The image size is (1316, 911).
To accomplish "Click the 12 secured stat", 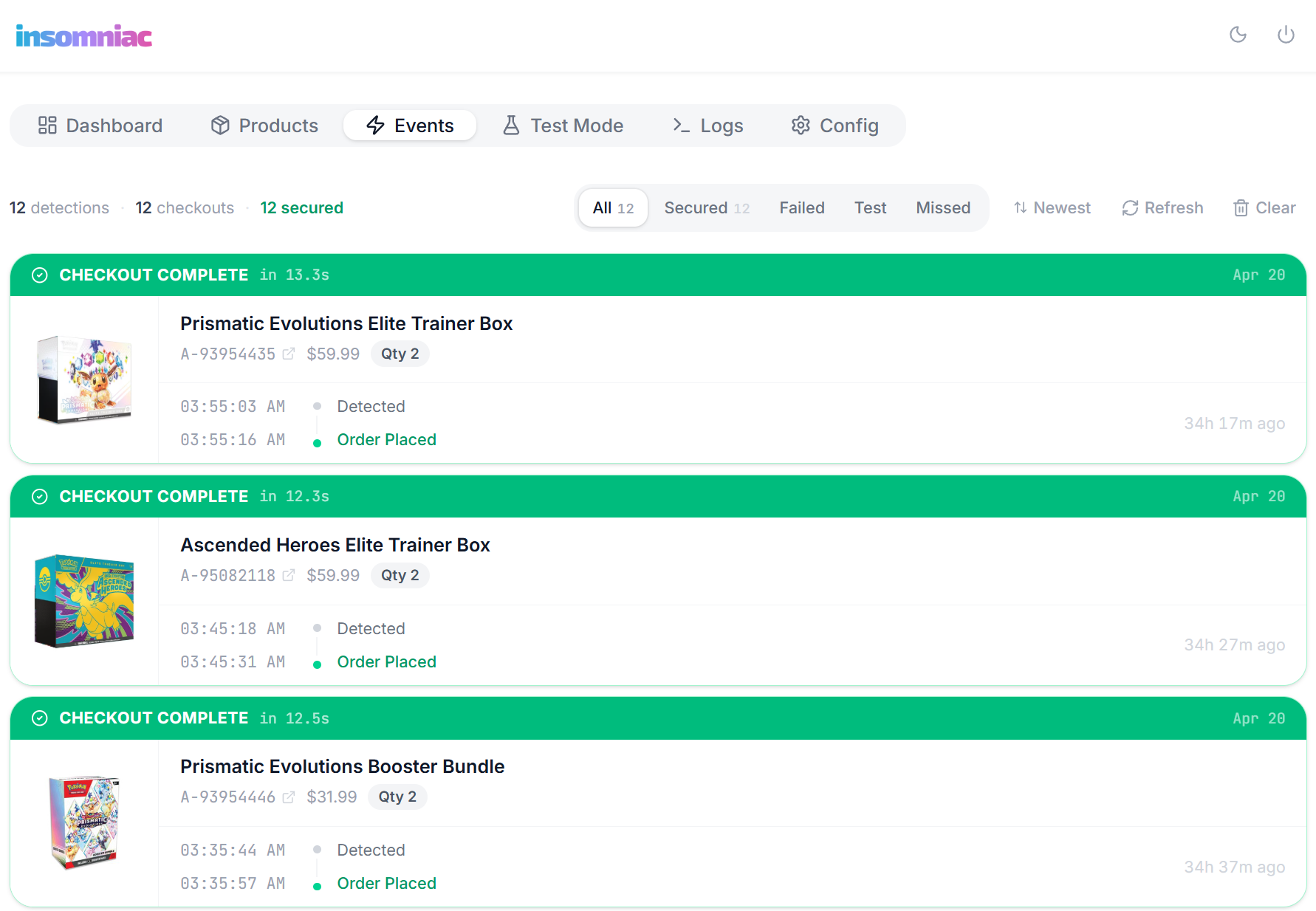I will click(x=301, y=208).
